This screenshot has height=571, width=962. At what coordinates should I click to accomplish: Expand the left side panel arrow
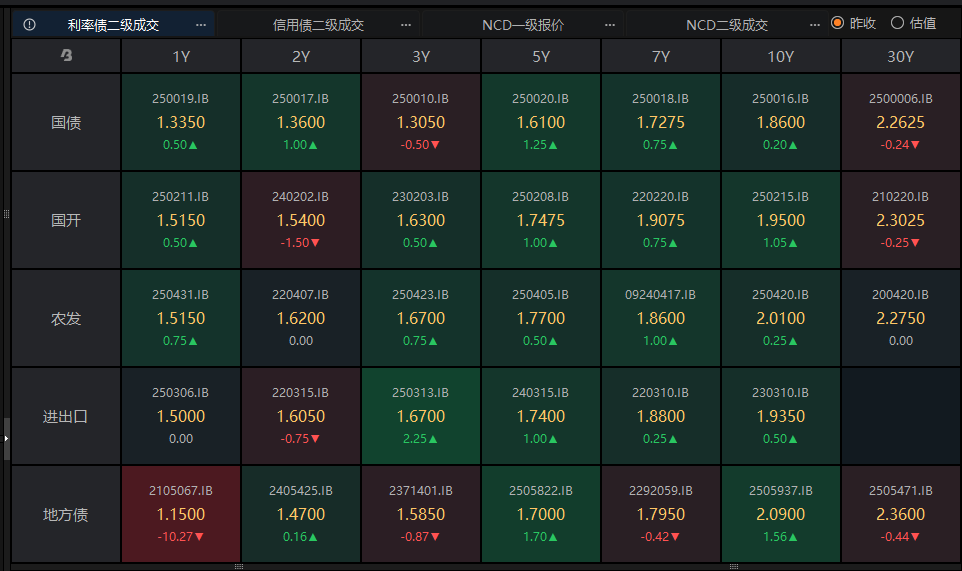(6, 438)
